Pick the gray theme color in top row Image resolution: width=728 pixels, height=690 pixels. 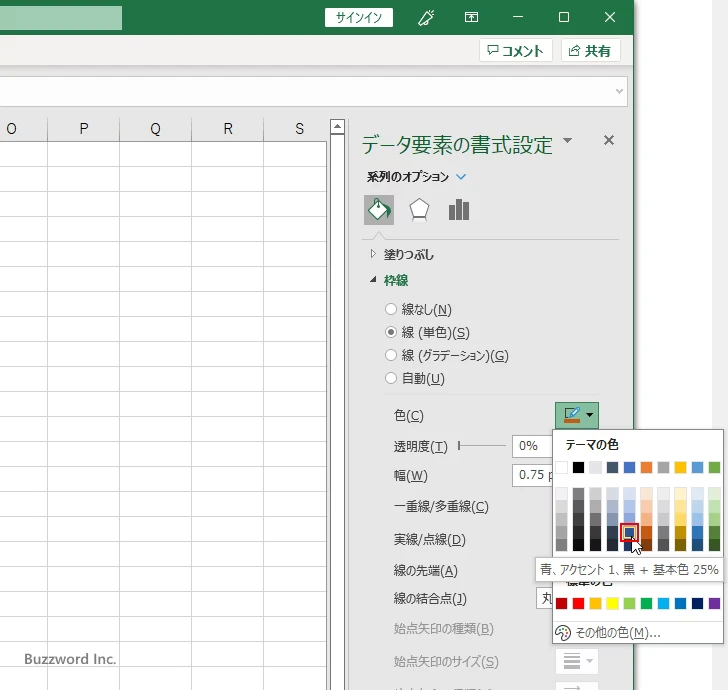pos(663,467)
